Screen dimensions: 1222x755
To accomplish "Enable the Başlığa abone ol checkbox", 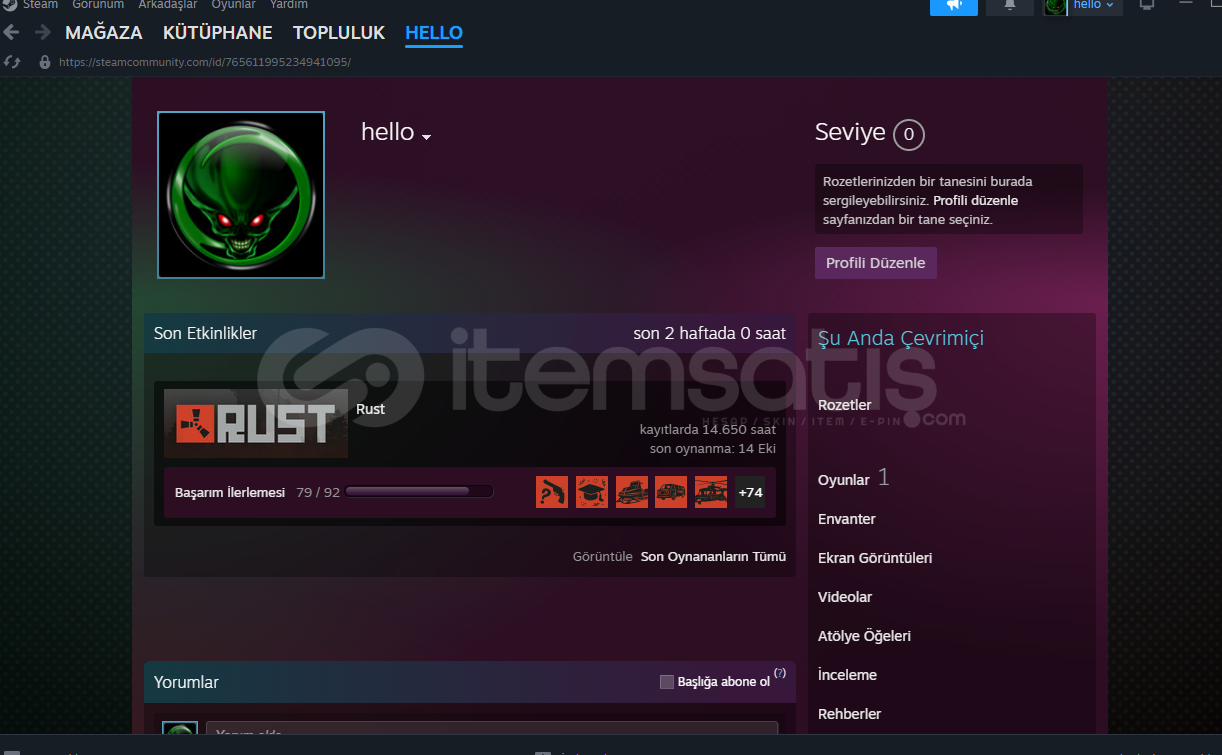I will [x=667, y=681].
